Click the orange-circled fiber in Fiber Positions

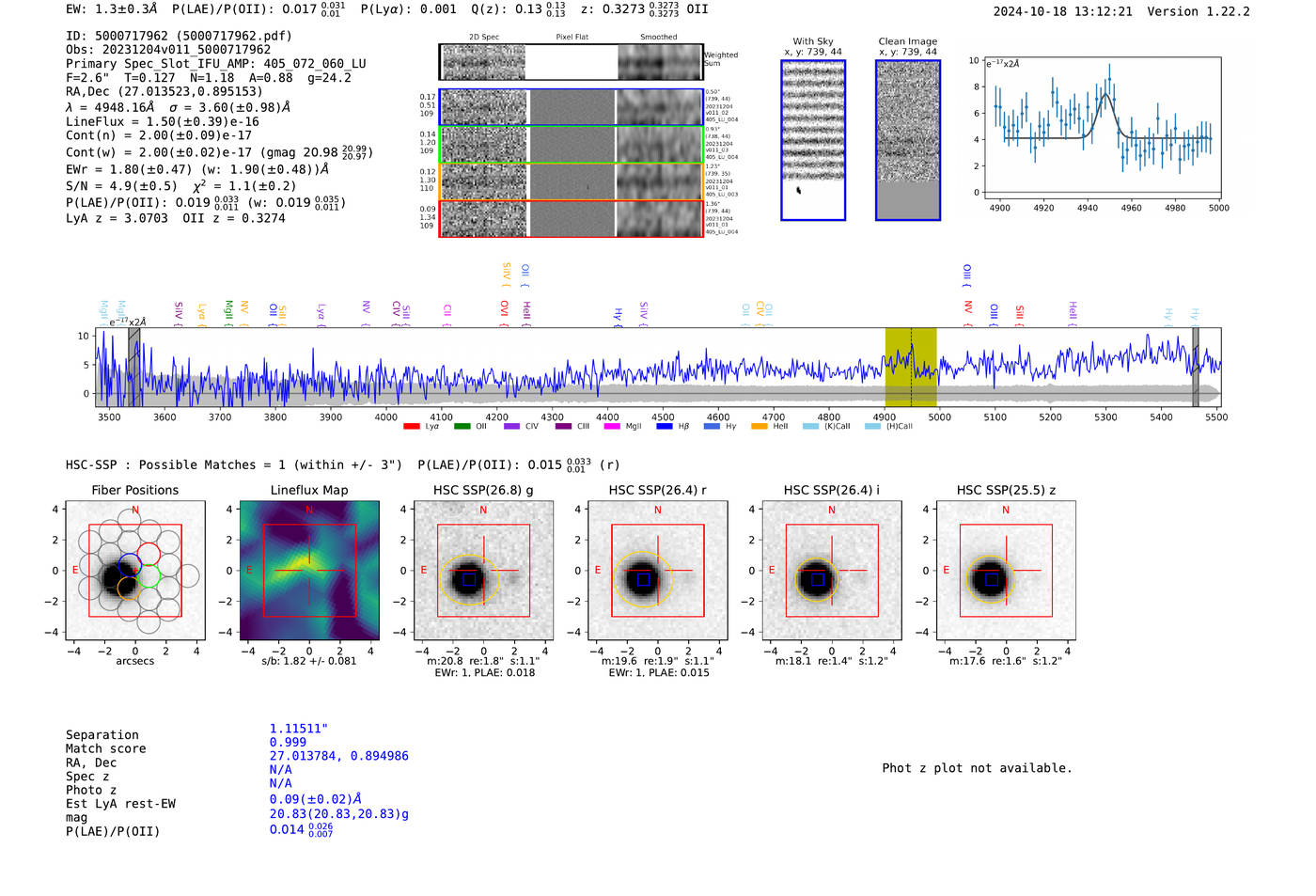click(x=130, y=589)
